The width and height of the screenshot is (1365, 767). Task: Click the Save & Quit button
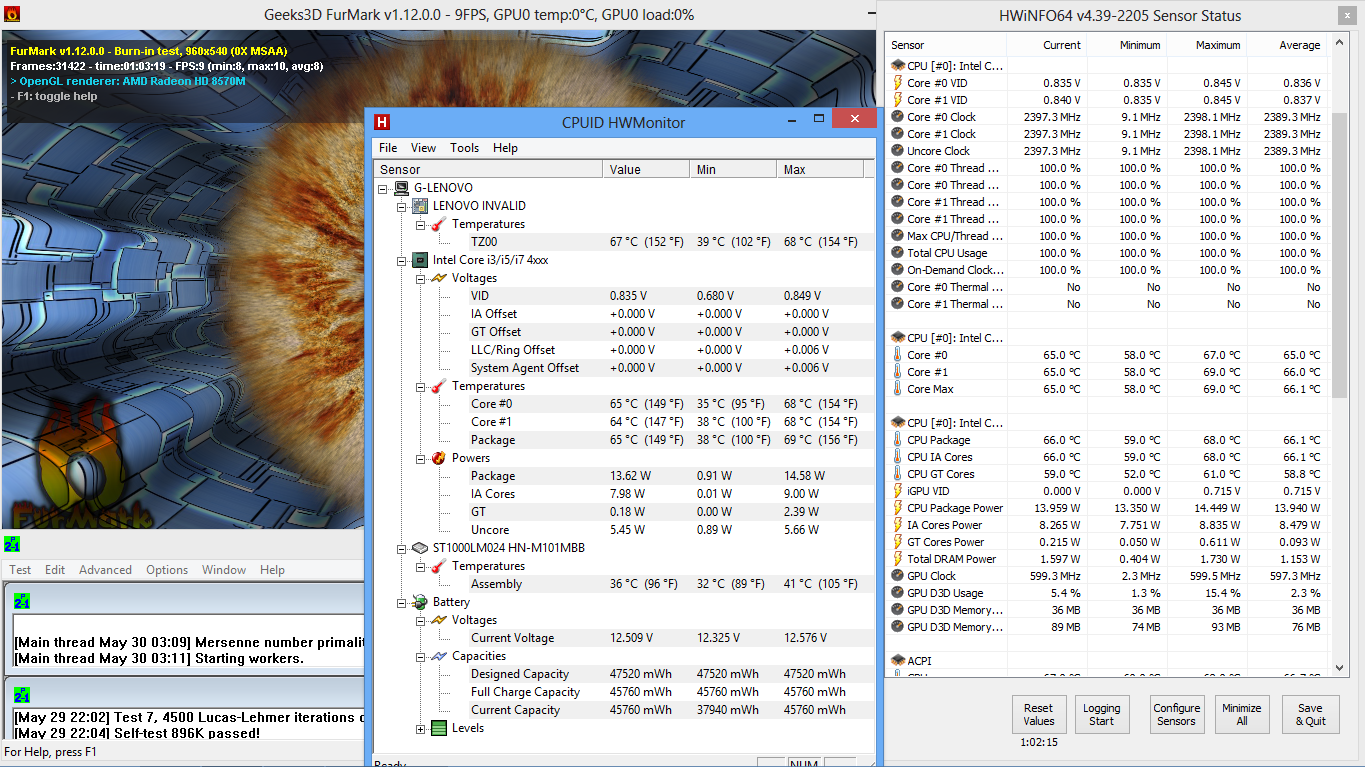point(1310,714)
